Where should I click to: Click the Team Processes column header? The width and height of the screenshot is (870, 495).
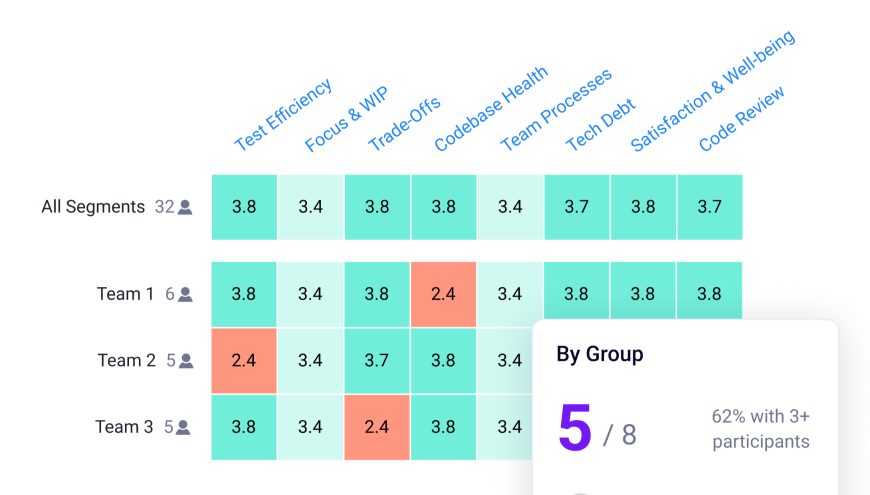click(556, 110)
